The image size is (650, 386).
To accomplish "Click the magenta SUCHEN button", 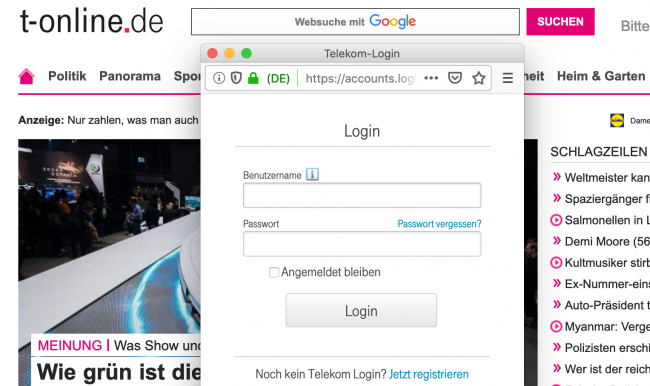I will pos(560,22).
